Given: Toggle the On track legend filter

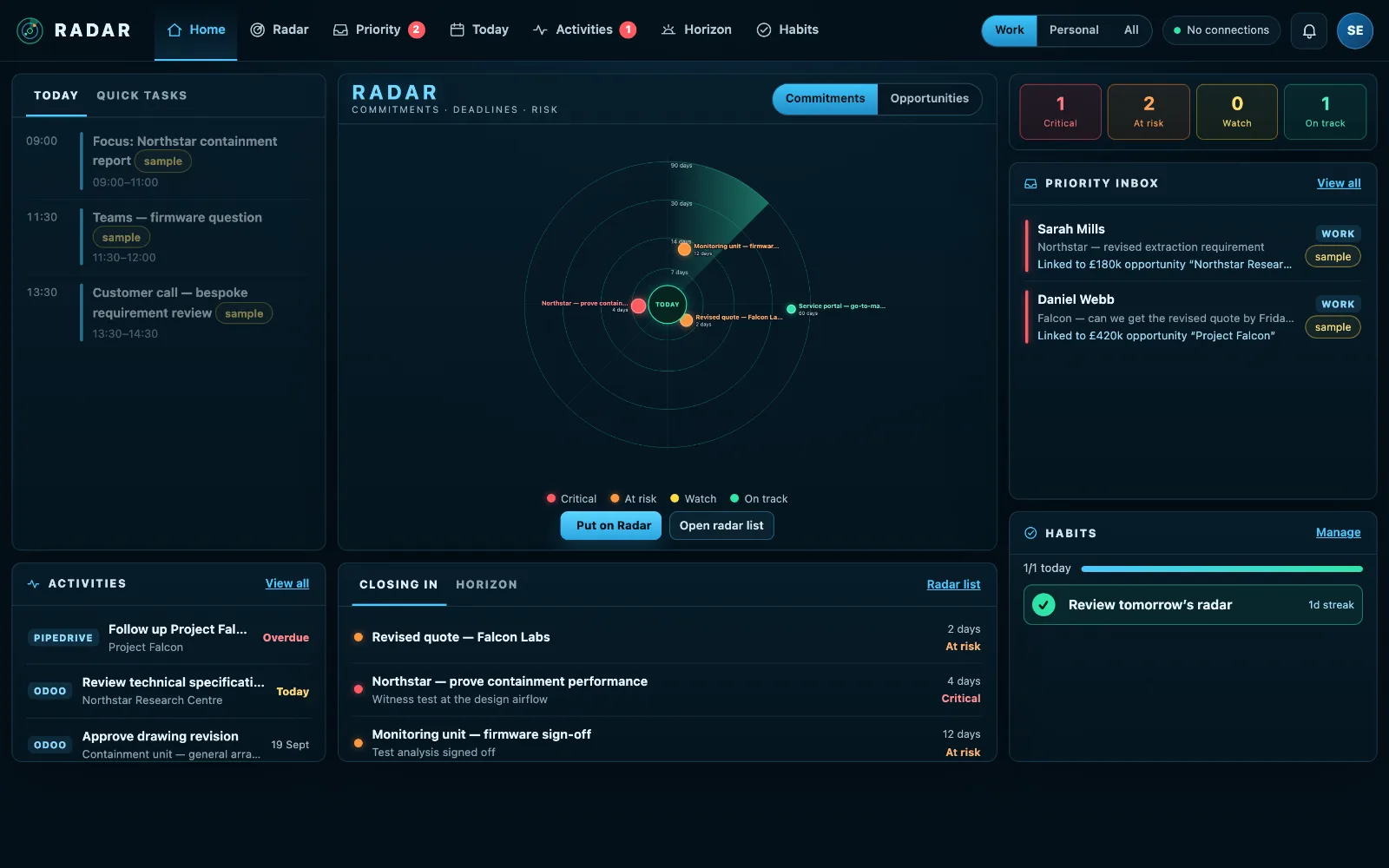Looking at the screenshot, I should [759, 498].
